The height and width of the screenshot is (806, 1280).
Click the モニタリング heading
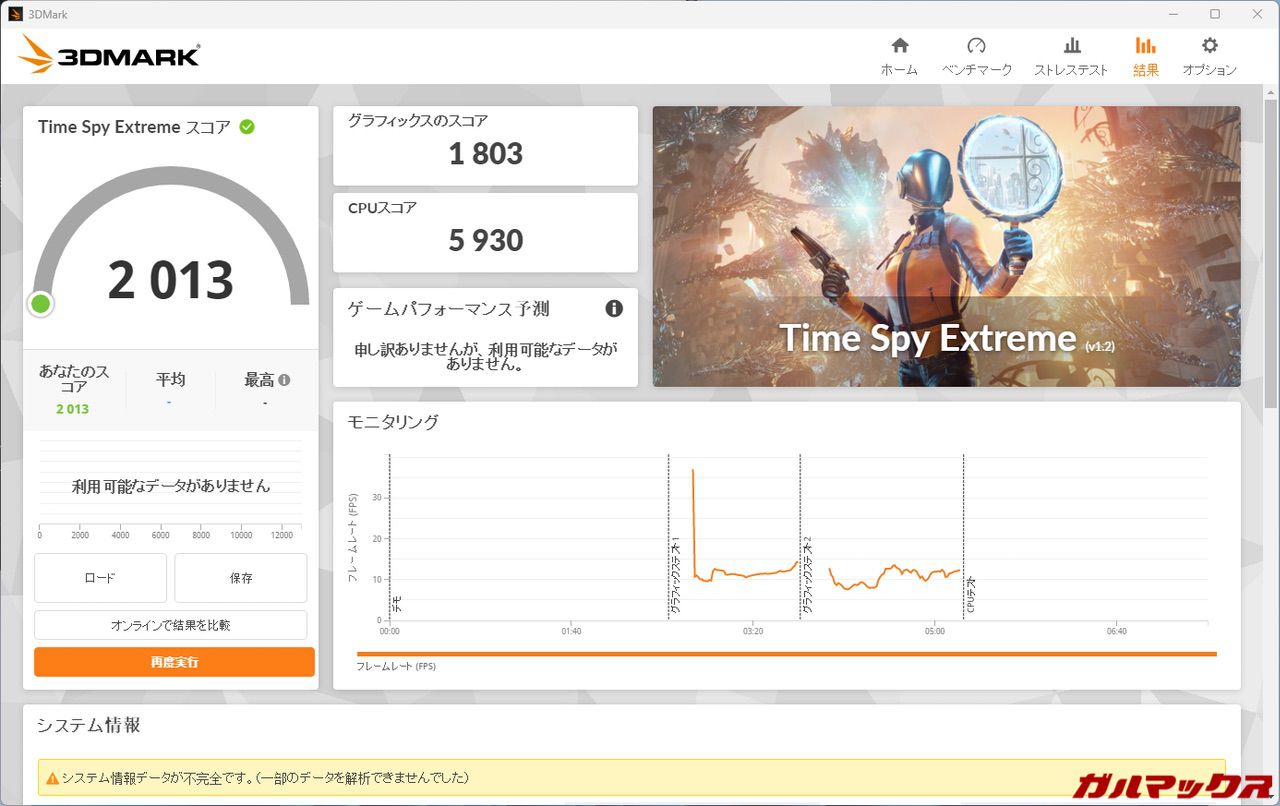(x=393, y=422)
